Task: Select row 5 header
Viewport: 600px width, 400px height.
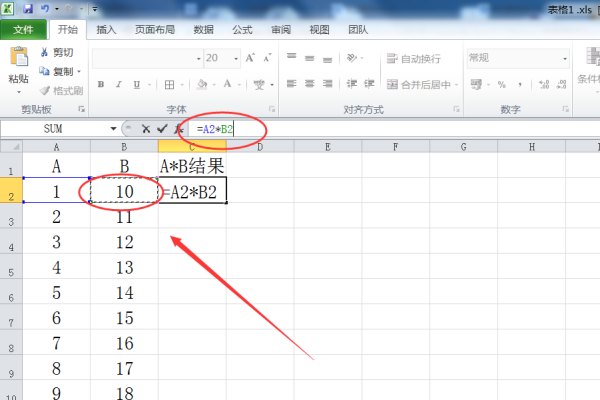Action: click(x=11, y=267)
